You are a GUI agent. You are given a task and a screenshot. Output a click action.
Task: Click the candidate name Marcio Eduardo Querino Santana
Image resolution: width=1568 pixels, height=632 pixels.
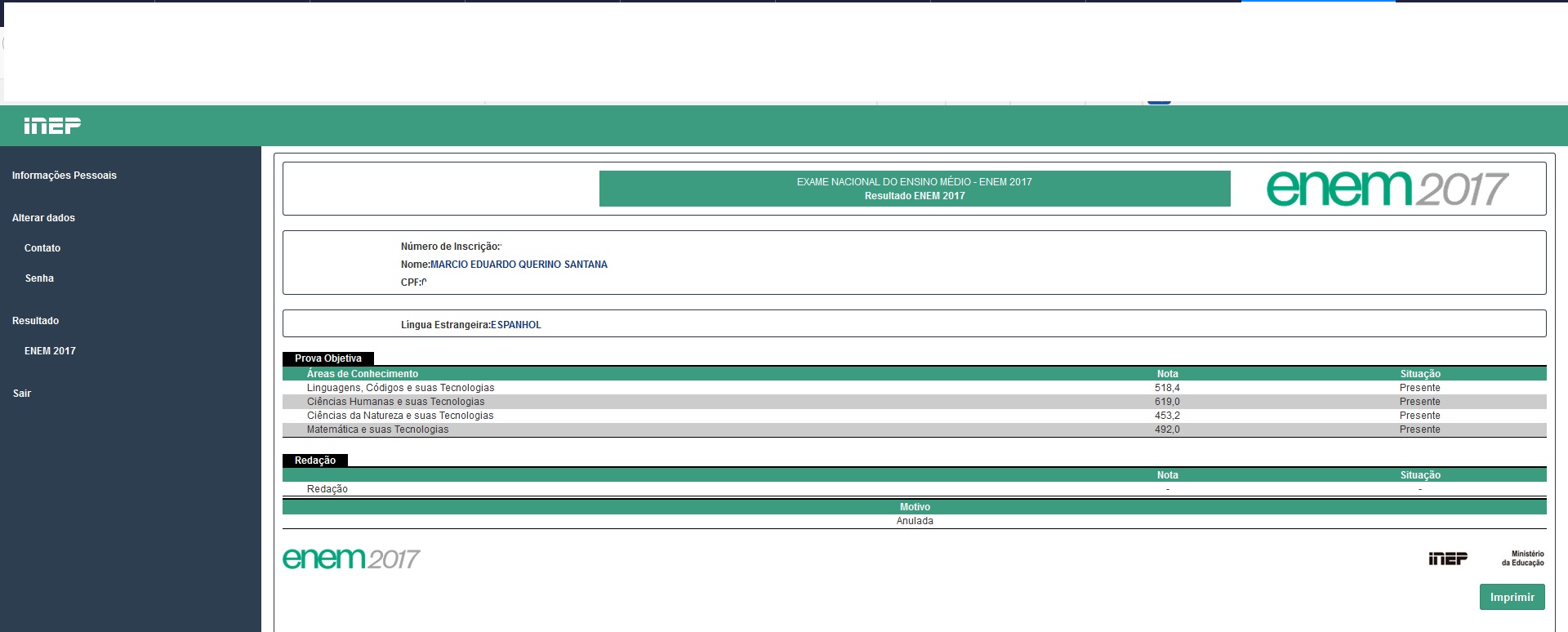519,265
